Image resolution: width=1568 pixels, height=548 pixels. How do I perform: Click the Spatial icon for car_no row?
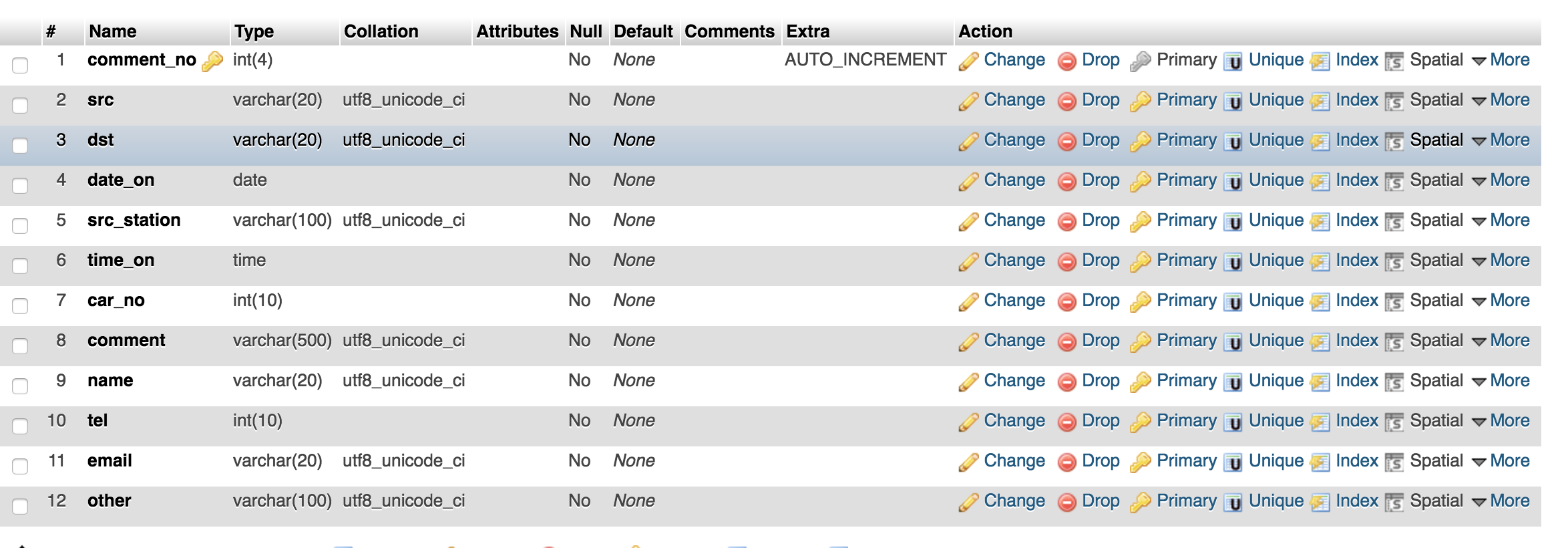pos(1394,302)
